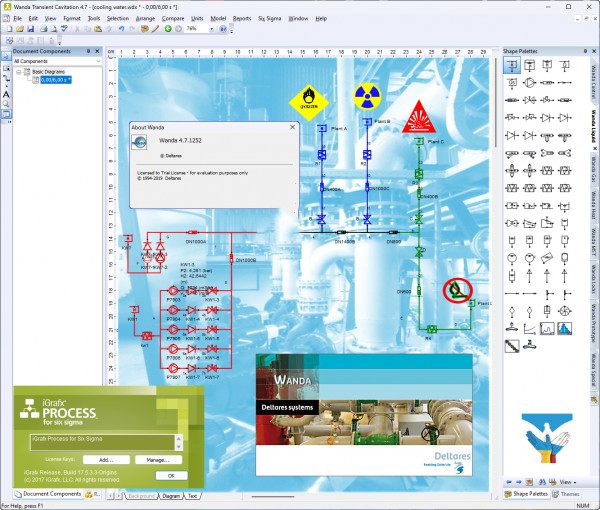Click the Print toolbar icon
Image resolution: width=600 pixels, height=510 pixels.
44,29
